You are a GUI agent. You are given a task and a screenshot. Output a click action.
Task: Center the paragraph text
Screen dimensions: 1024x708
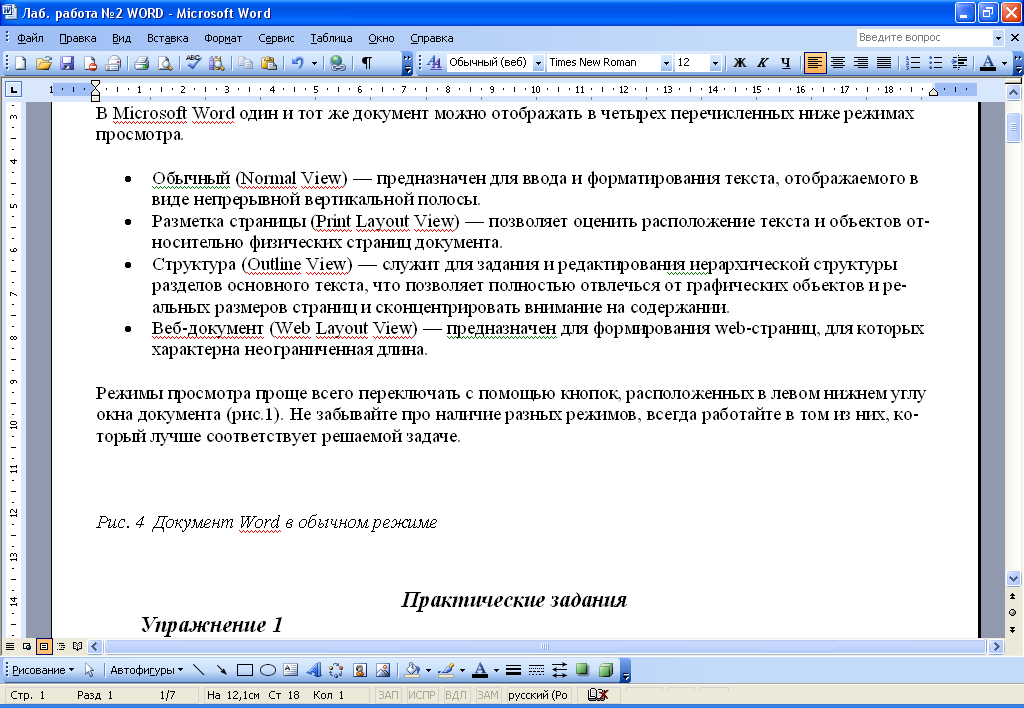coord(838,63)
